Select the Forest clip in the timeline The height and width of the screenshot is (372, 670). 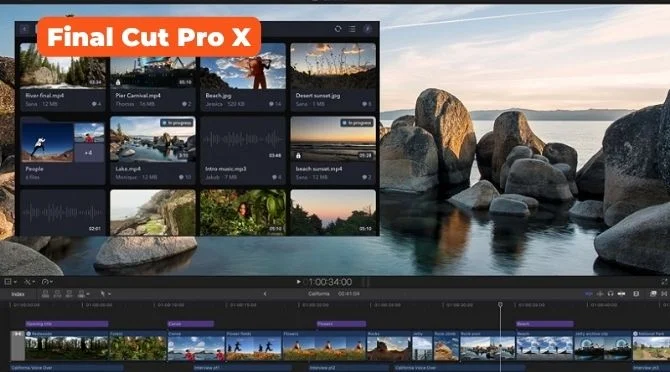138,346
